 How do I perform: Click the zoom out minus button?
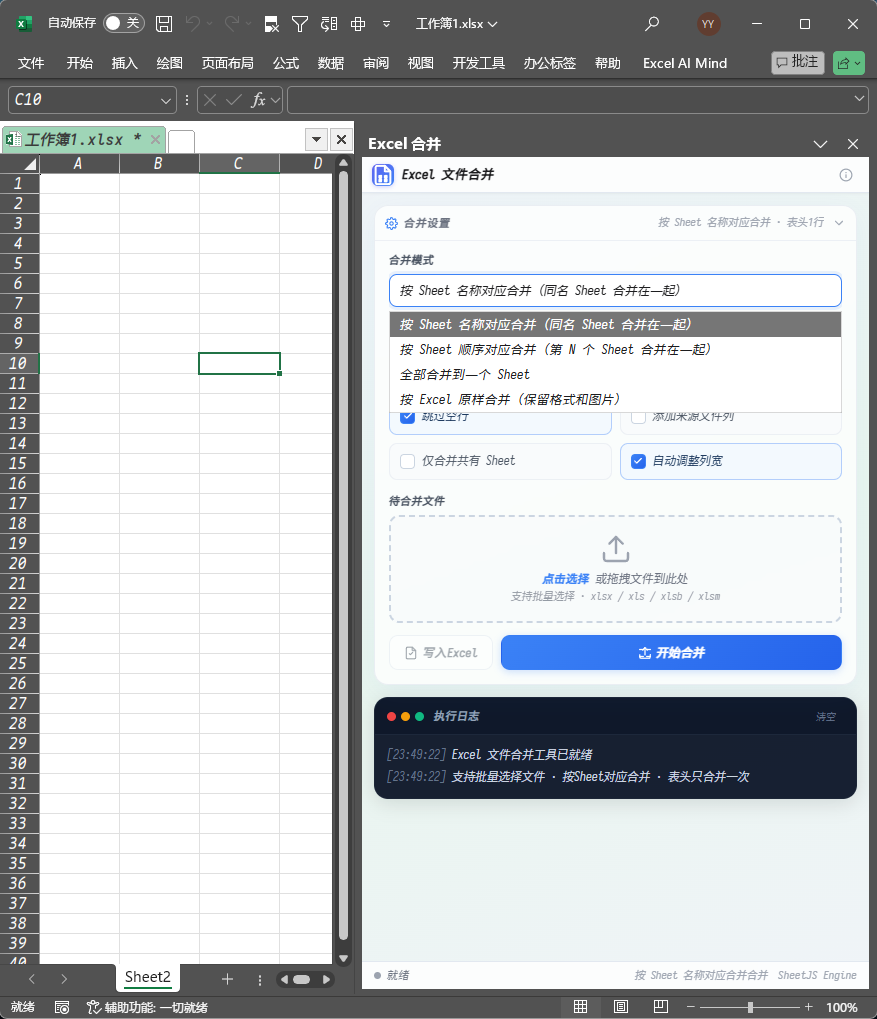point(690,1007)
